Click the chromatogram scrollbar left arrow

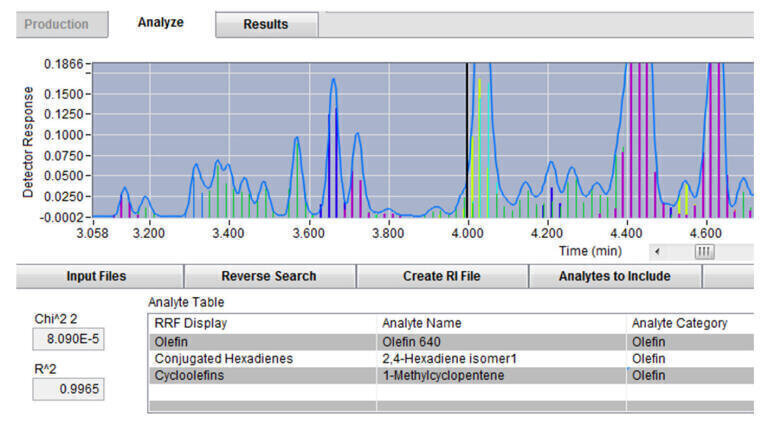[657, 252]
